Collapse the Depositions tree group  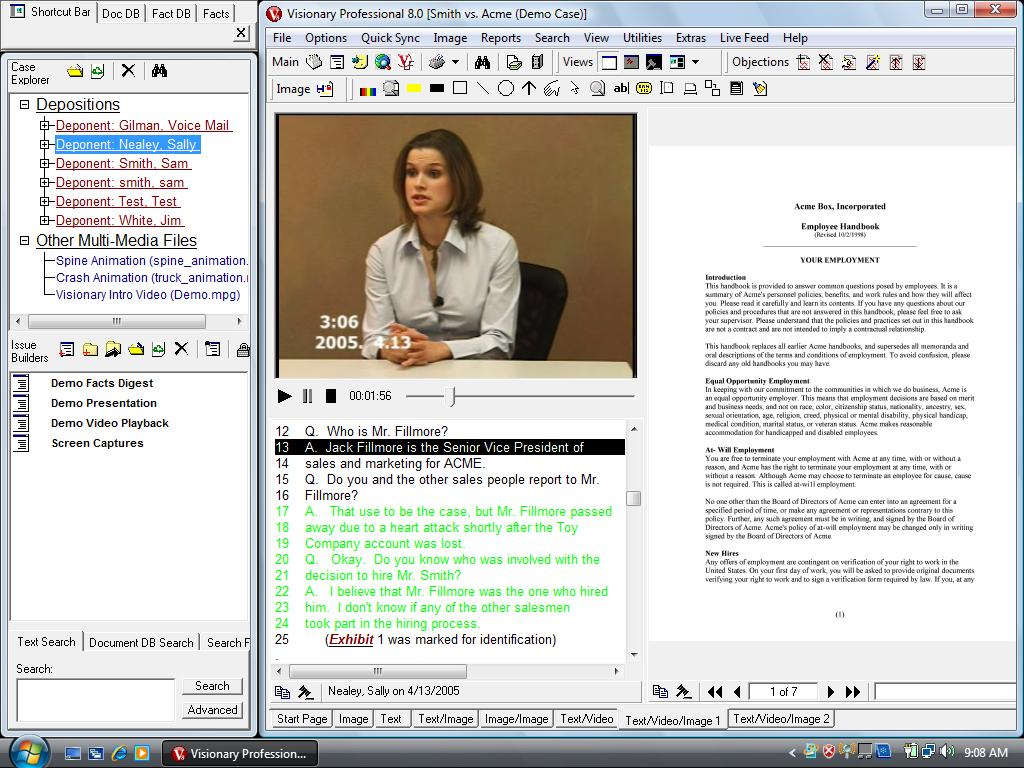point(25,105)
